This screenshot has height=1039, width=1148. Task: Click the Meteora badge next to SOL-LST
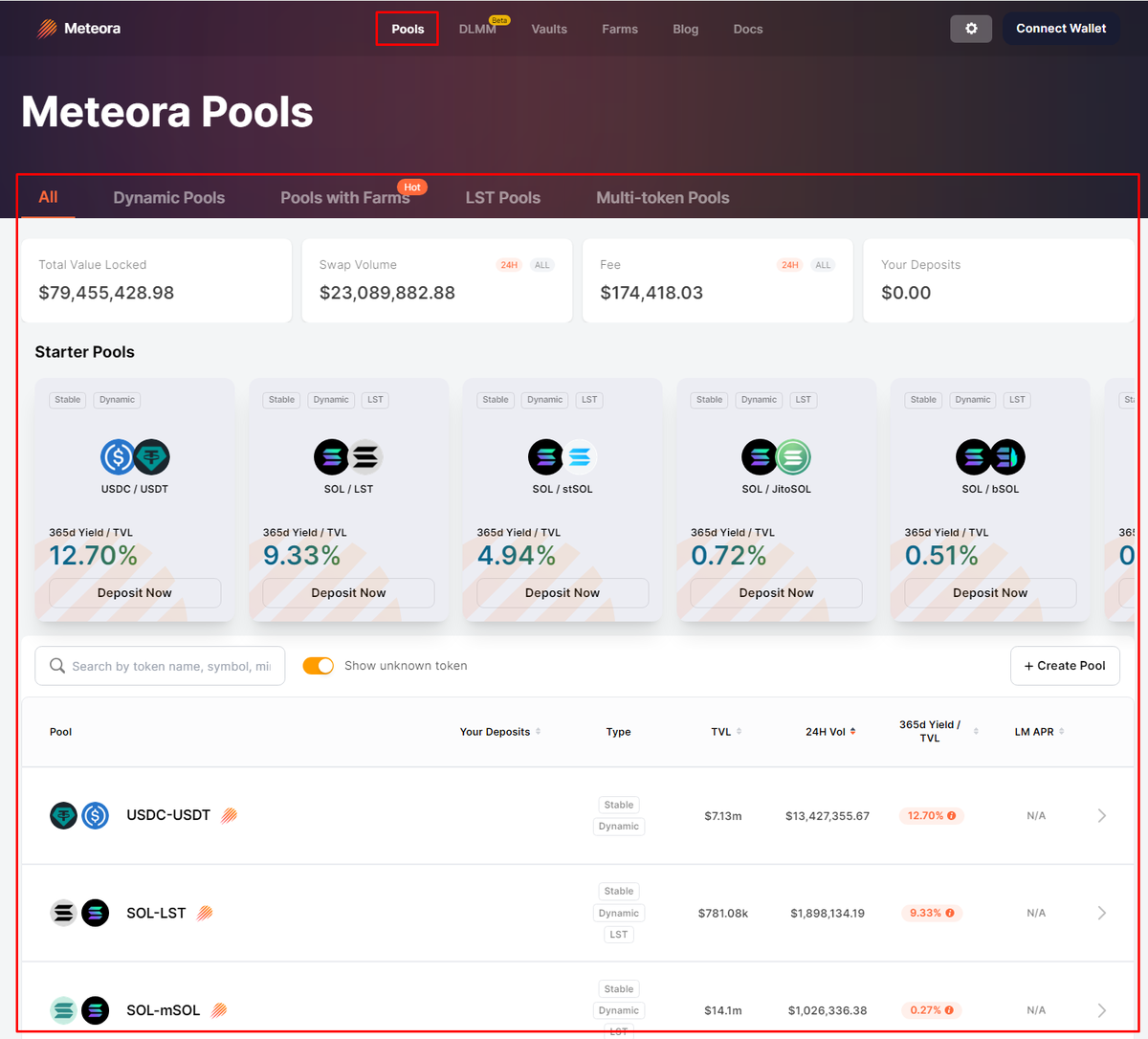205,913
